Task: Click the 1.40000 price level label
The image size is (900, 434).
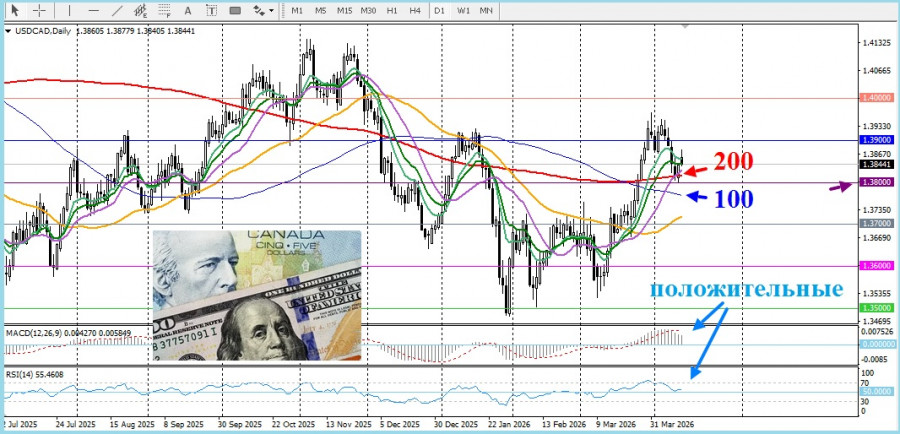Action: 878,98
